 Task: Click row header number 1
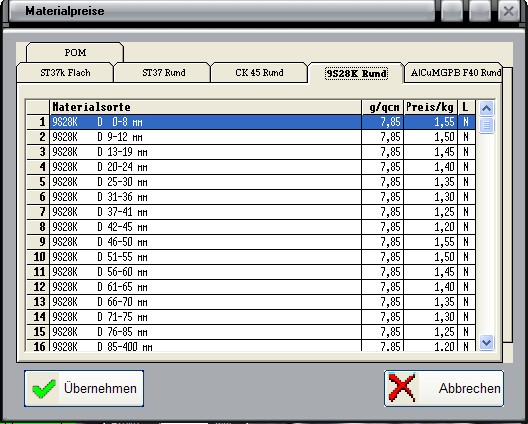click(38, 122)
